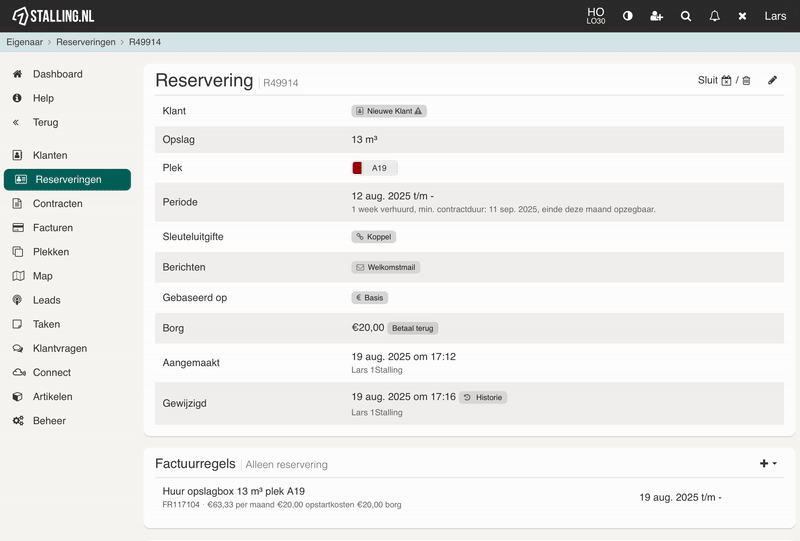Send the Welkomstmail message
Viewport: 800px width, 541px height.
click(x=386, y=267)
